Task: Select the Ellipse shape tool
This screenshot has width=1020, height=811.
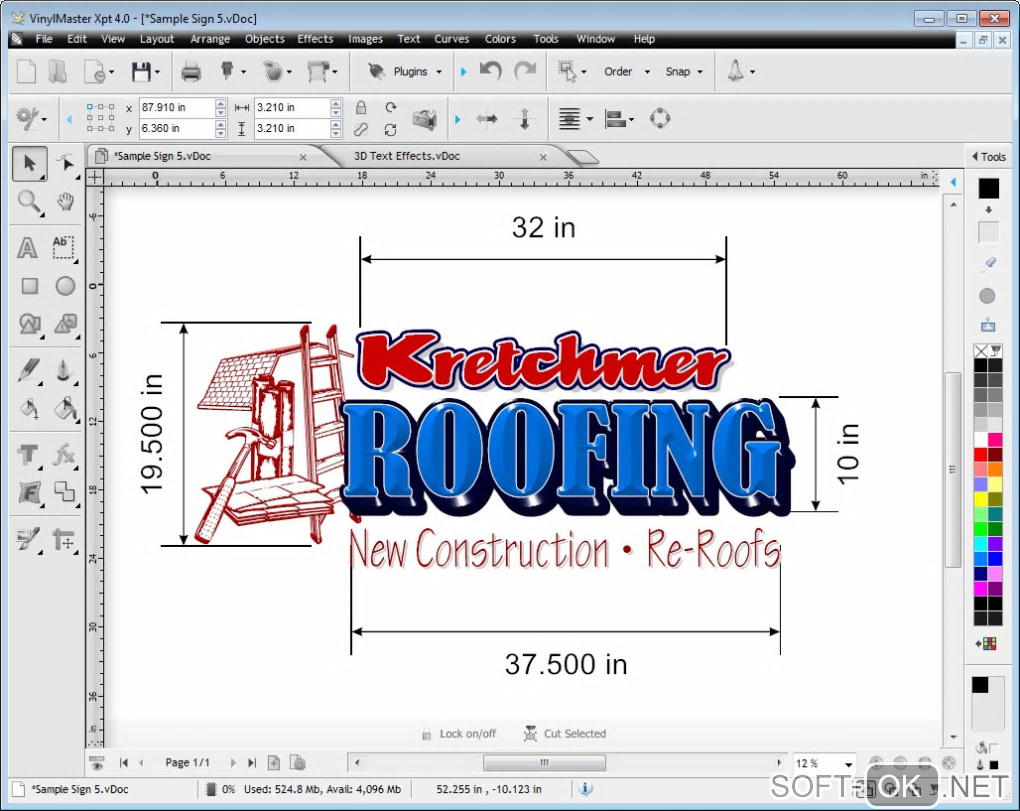Action: tap(65, 286)
